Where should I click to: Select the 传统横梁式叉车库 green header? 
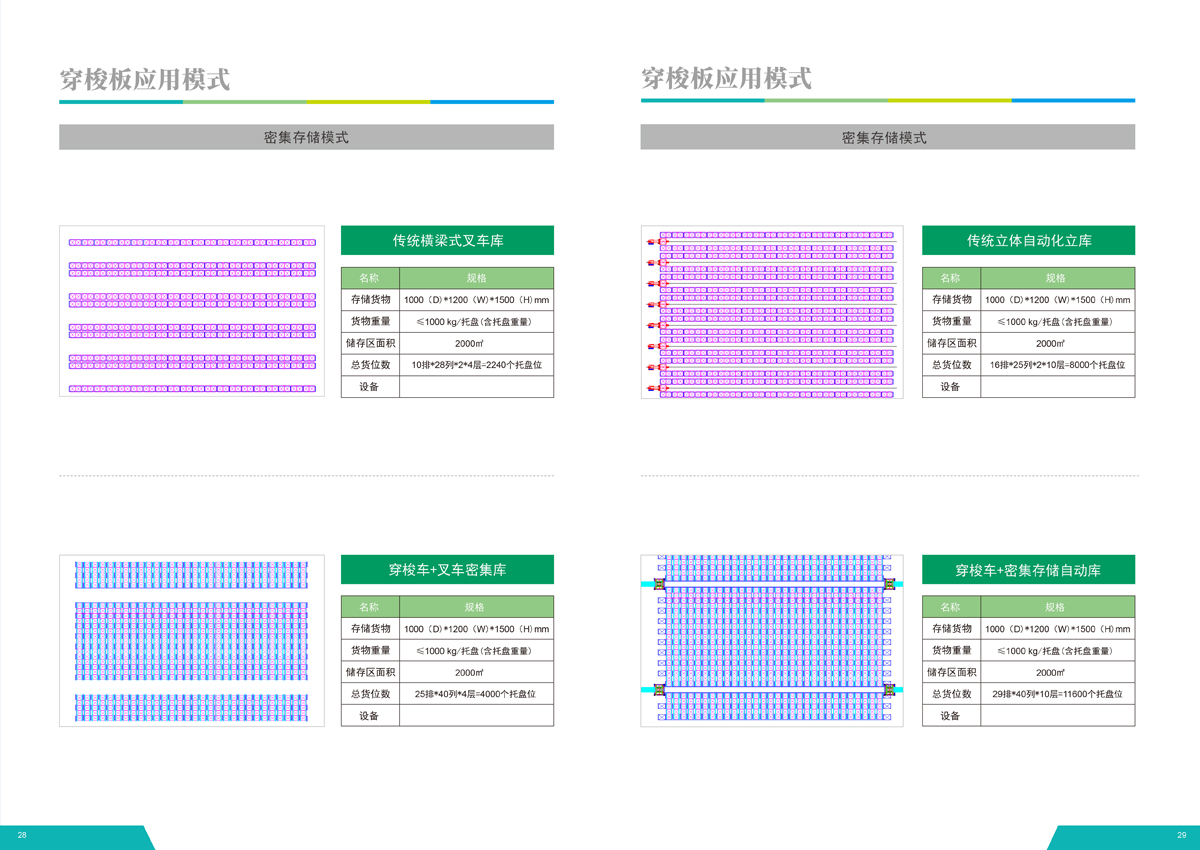point(447,241)
